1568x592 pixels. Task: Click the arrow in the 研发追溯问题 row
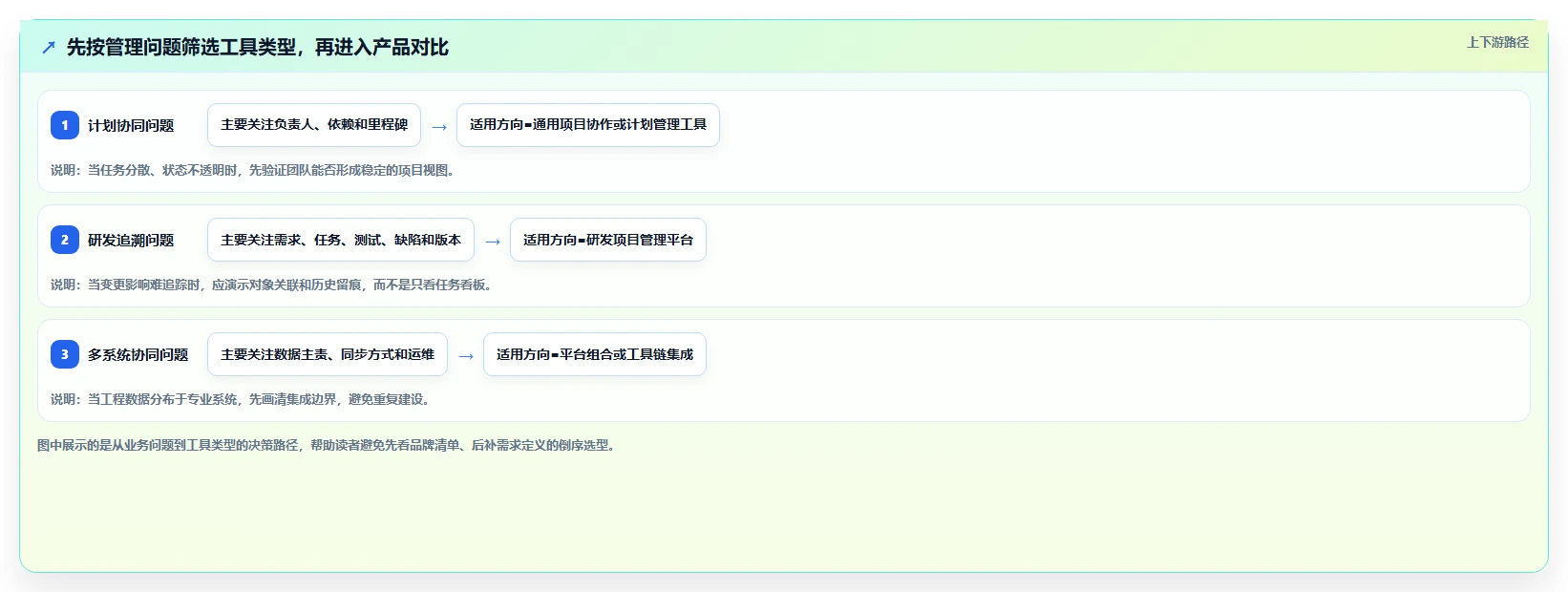pos(493,242)
